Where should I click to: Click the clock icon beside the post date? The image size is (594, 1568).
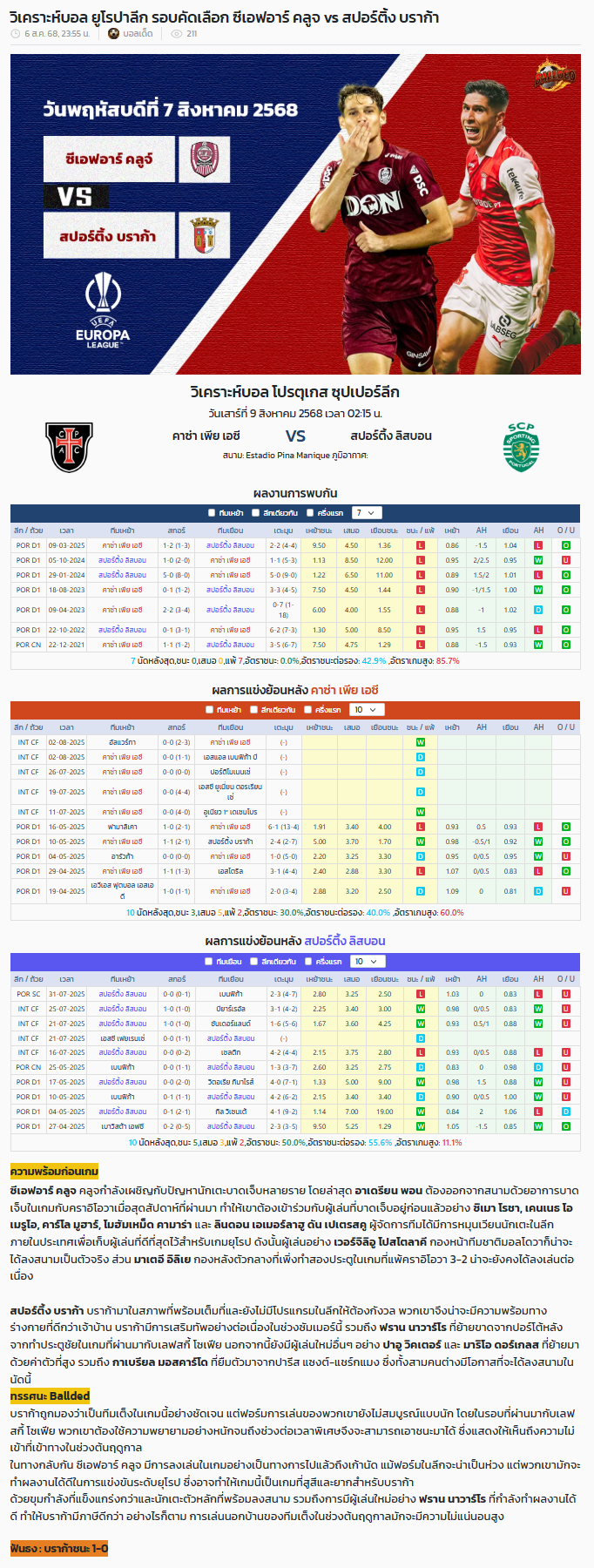(16, 34)
